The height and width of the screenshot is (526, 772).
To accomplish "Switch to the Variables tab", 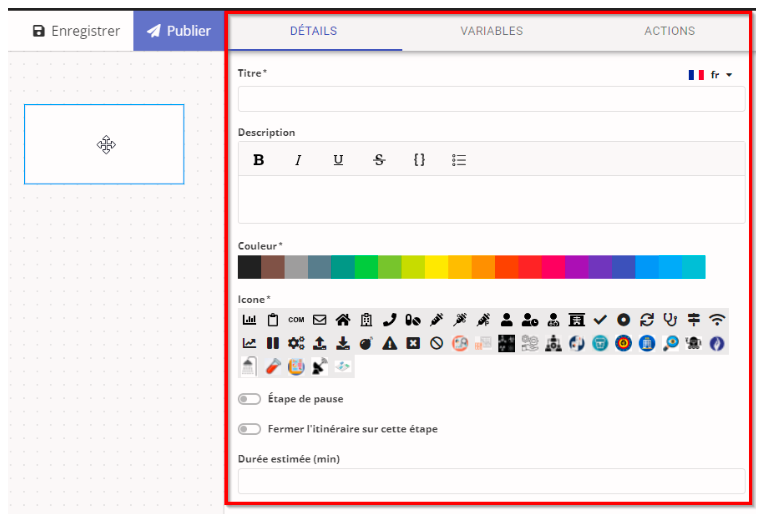I will pos(491,31).
